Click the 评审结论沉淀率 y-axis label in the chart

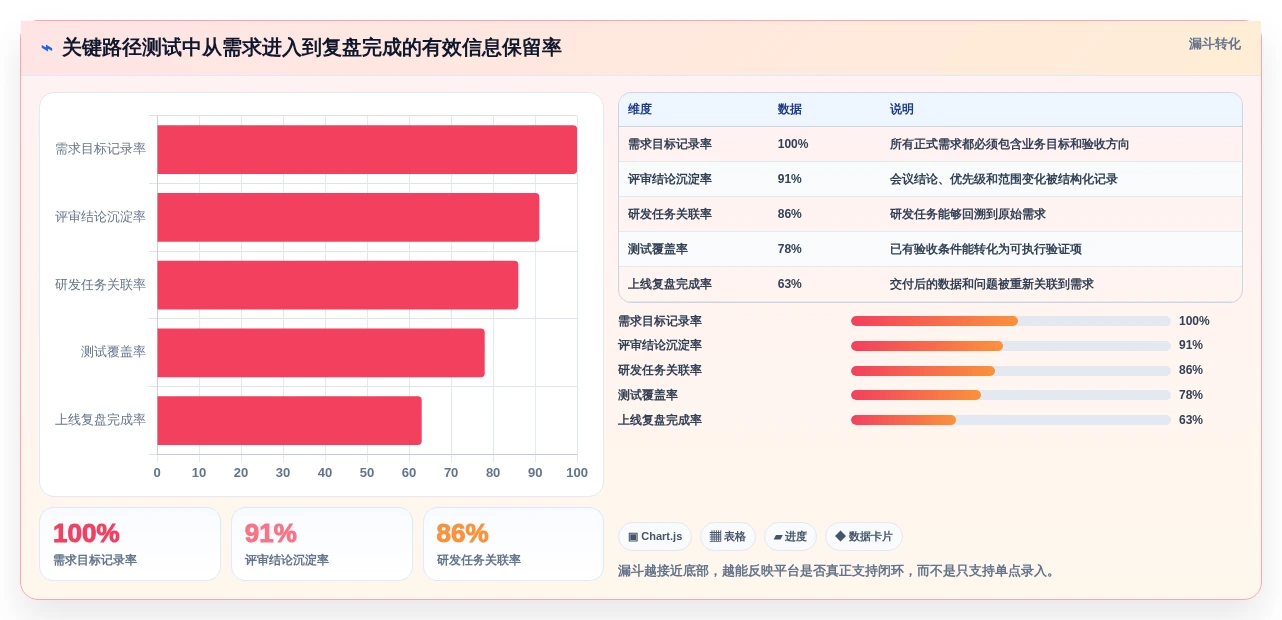[100, 217]
